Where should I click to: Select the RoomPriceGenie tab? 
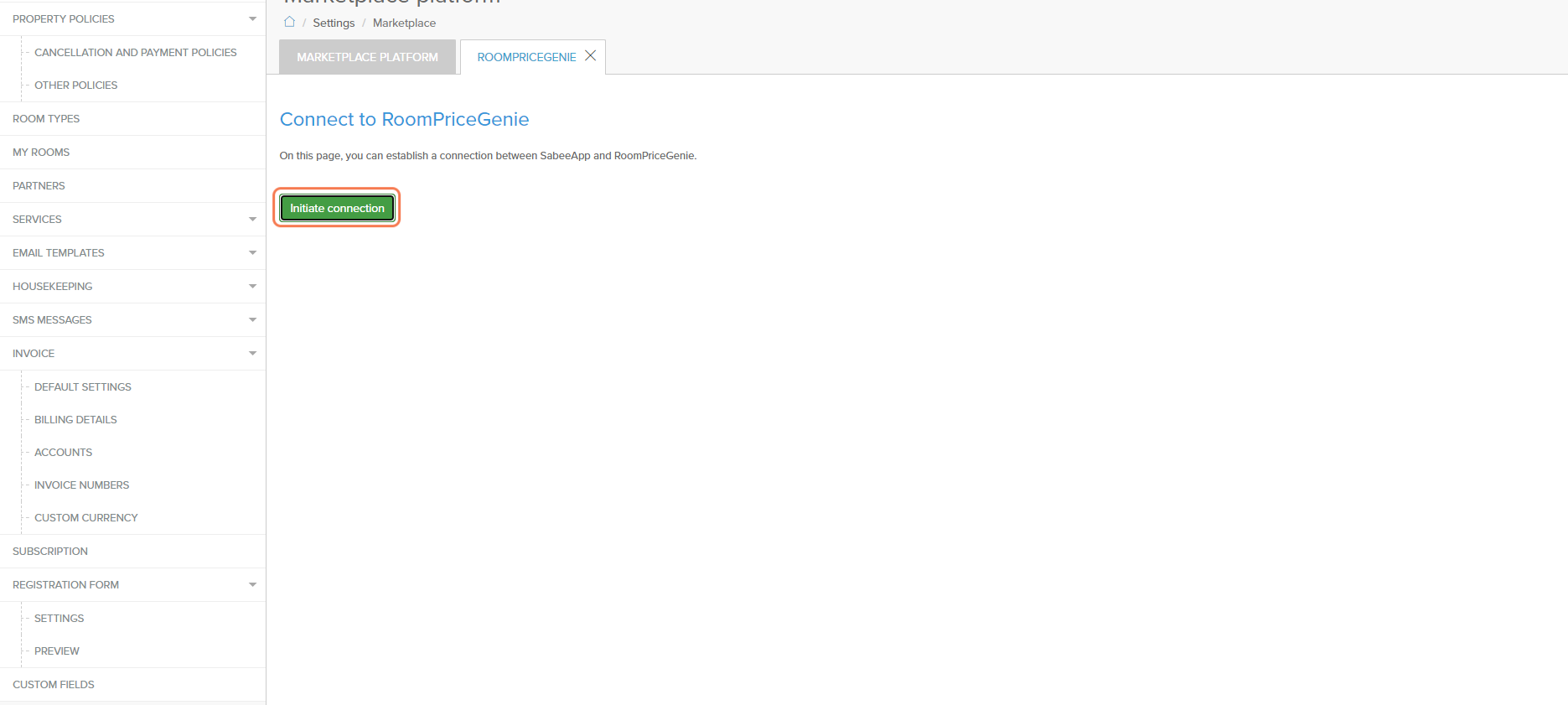pyautogui.click(x=526, y=57)
